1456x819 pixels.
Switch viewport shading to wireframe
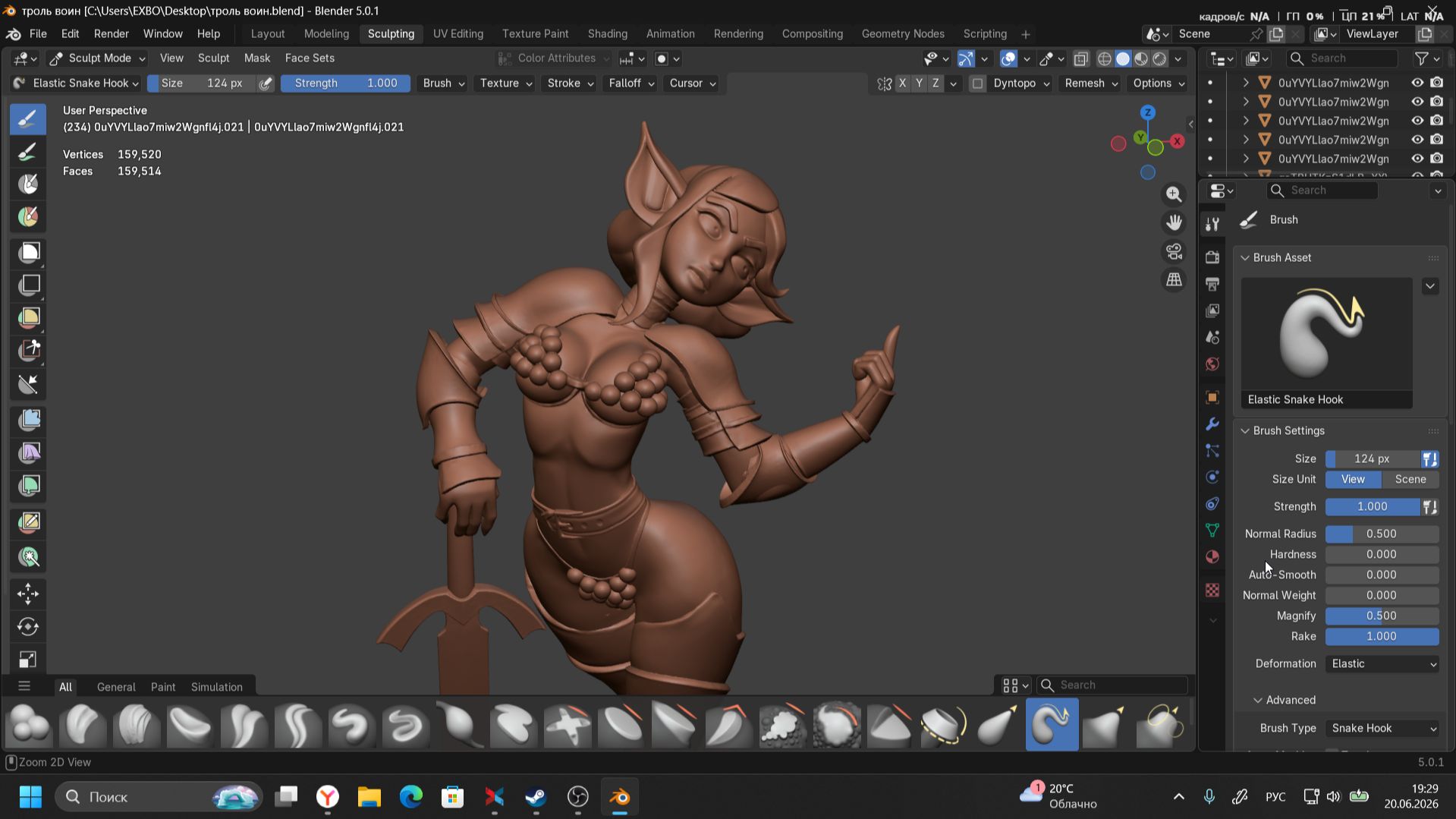click(1105, 58)
